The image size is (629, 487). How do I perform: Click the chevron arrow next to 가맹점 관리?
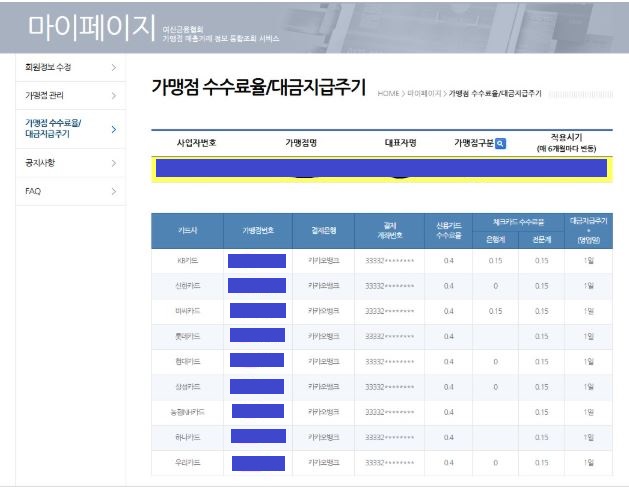(114, 96)
